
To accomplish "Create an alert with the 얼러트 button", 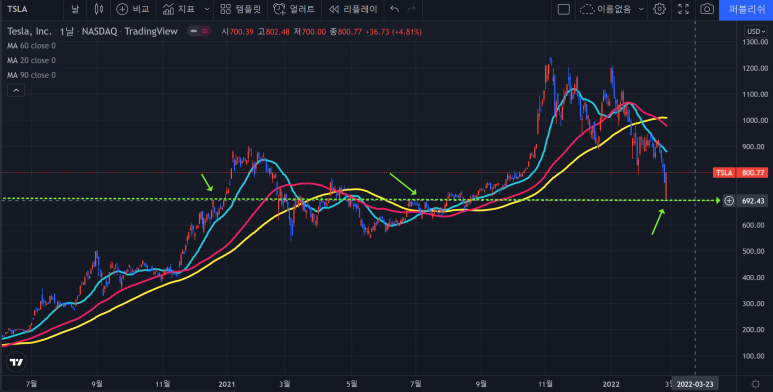I will tap(294, 9).
